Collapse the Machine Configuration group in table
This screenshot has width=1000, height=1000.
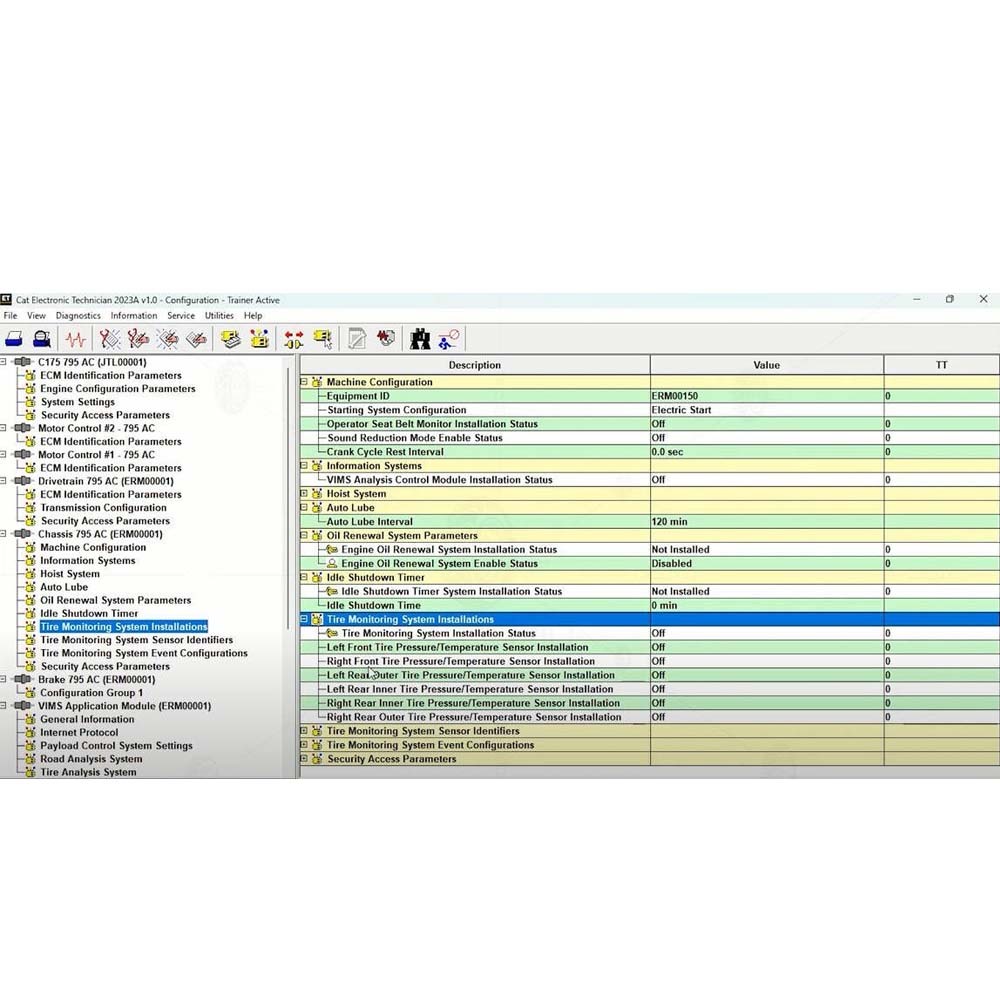click(x=304, y=382)
